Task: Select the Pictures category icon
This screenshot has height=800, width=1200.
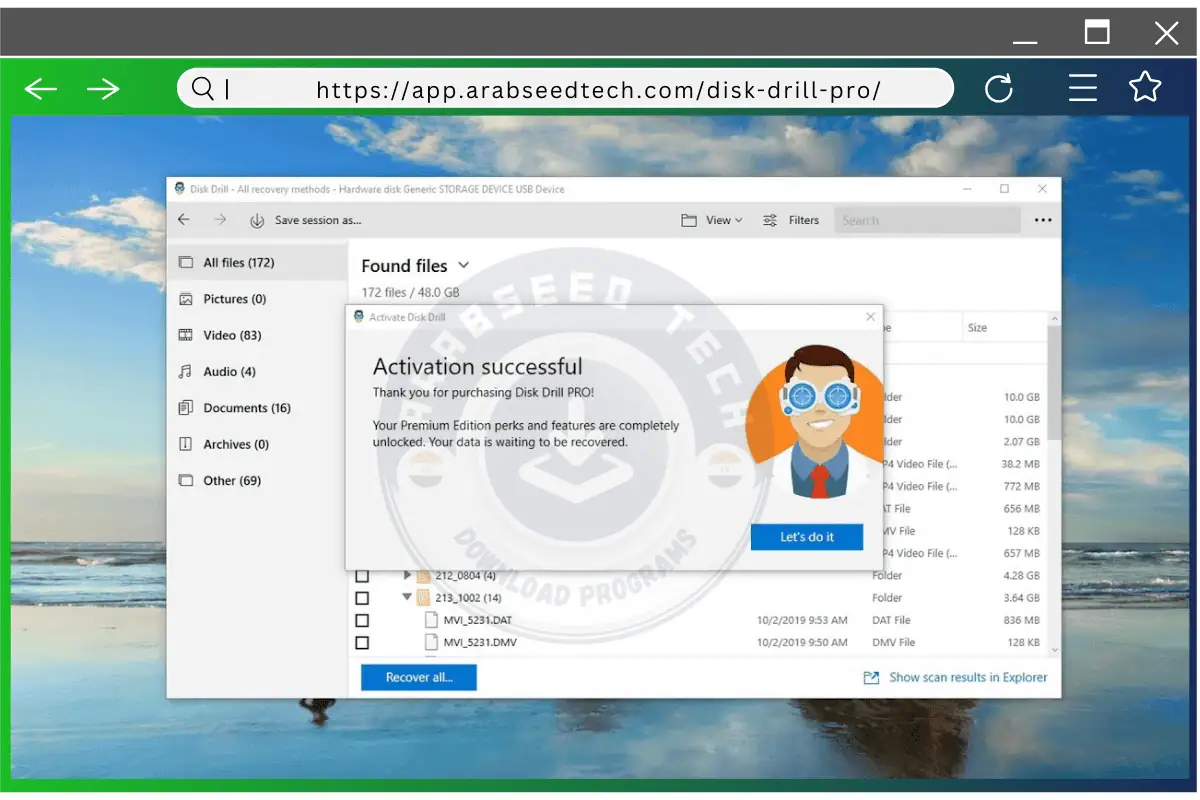Action: [185, 298]
